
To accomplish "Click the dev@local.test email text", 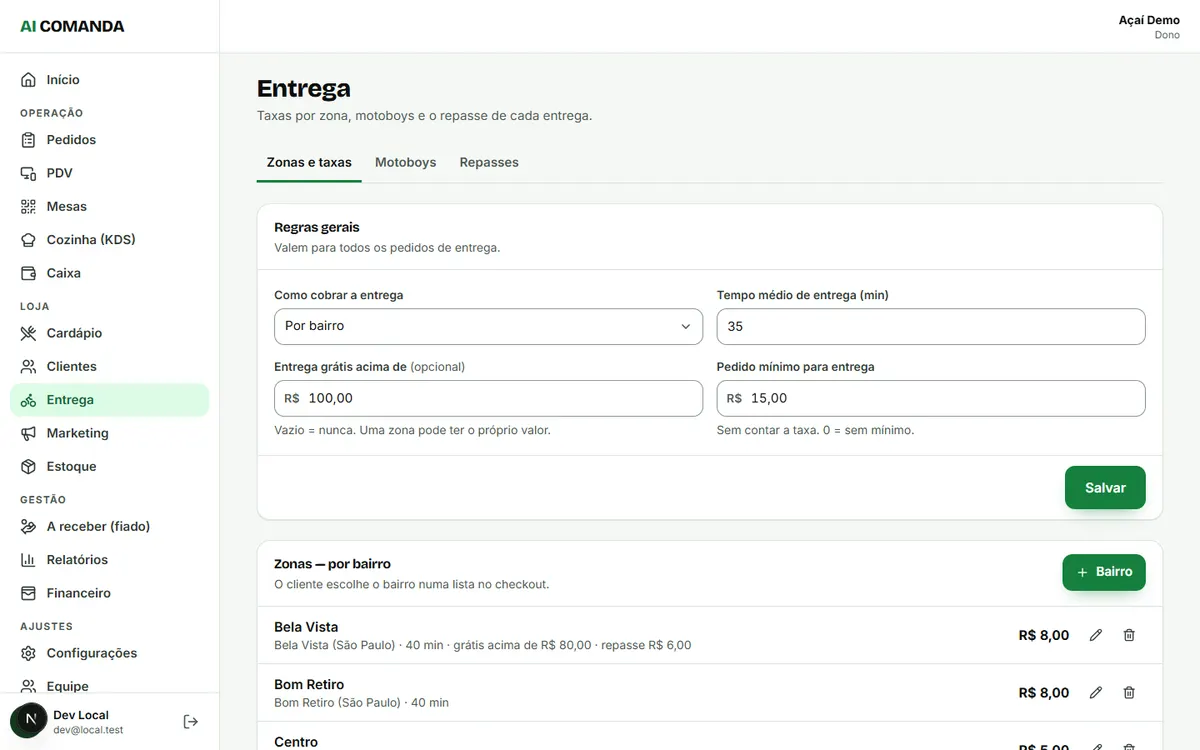I will coord(88,730).
